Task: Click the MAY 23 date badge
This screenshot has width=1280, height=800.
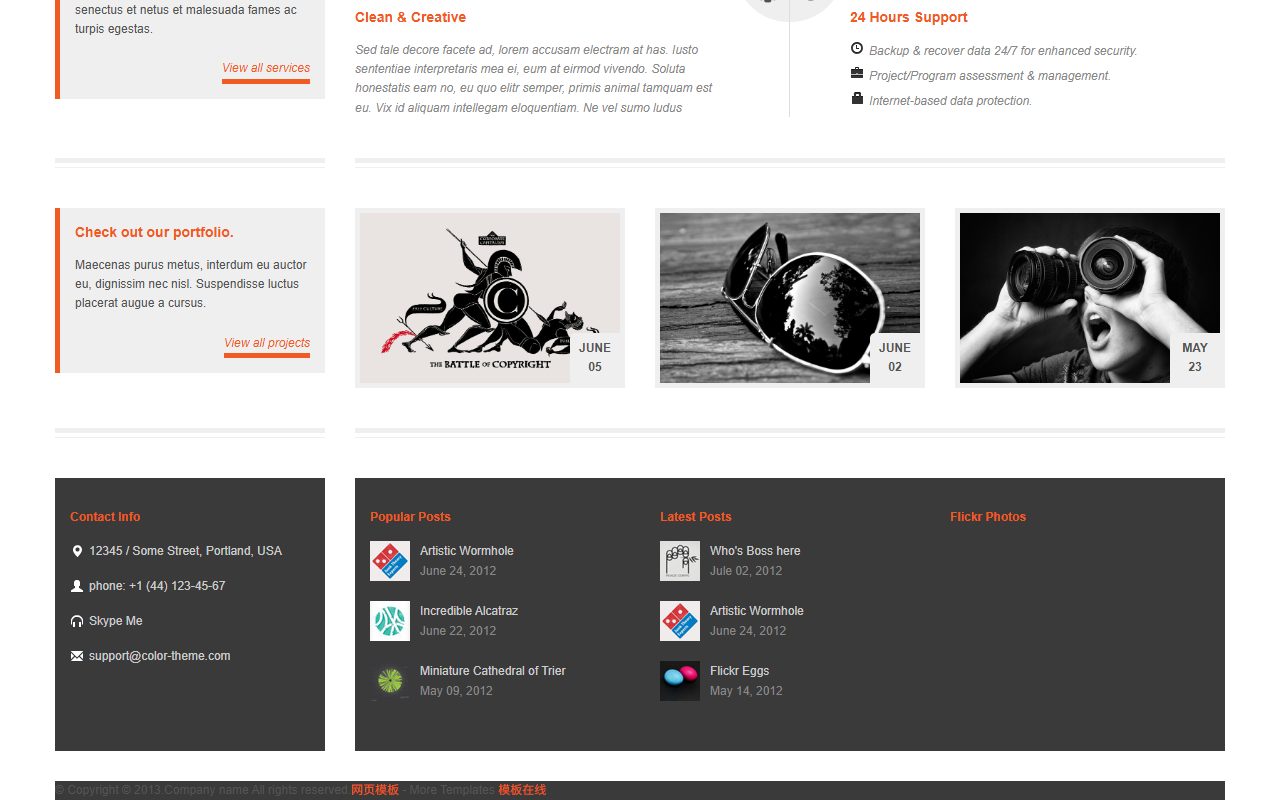Action: coord(1195,357)
